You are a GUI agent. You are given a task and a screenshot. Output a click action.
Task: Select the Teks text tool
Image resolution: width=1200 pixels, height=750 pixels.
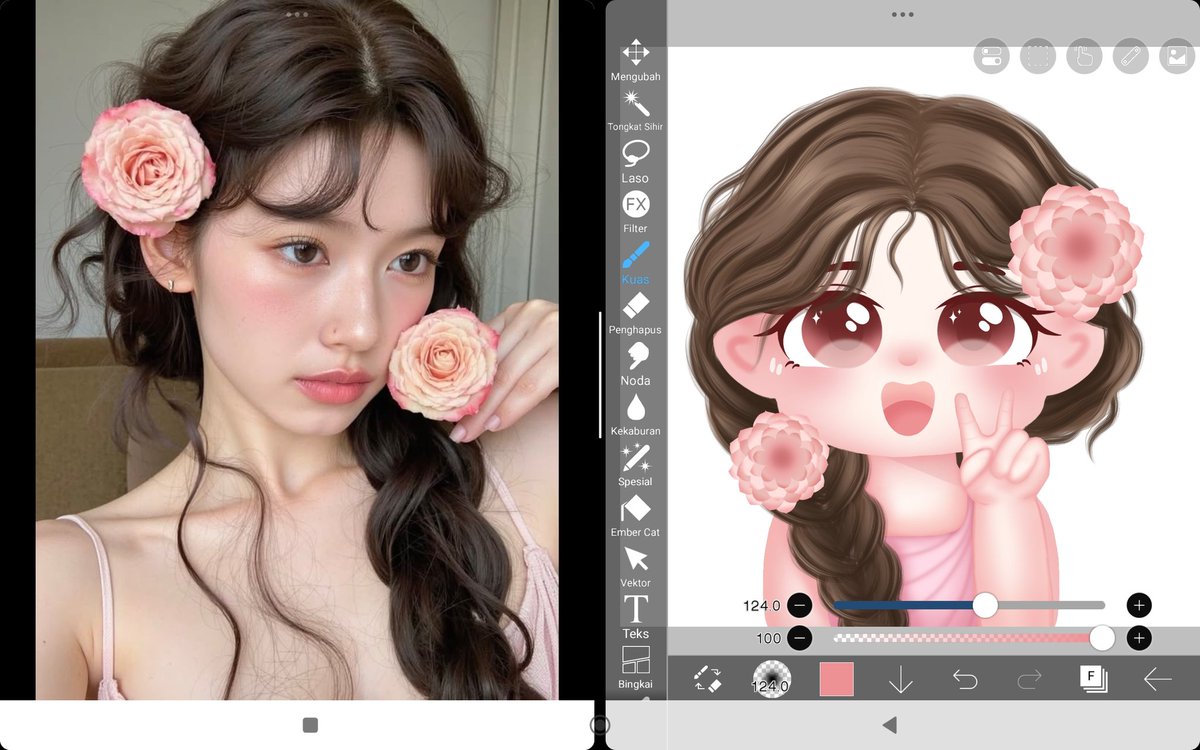(635, 617)
